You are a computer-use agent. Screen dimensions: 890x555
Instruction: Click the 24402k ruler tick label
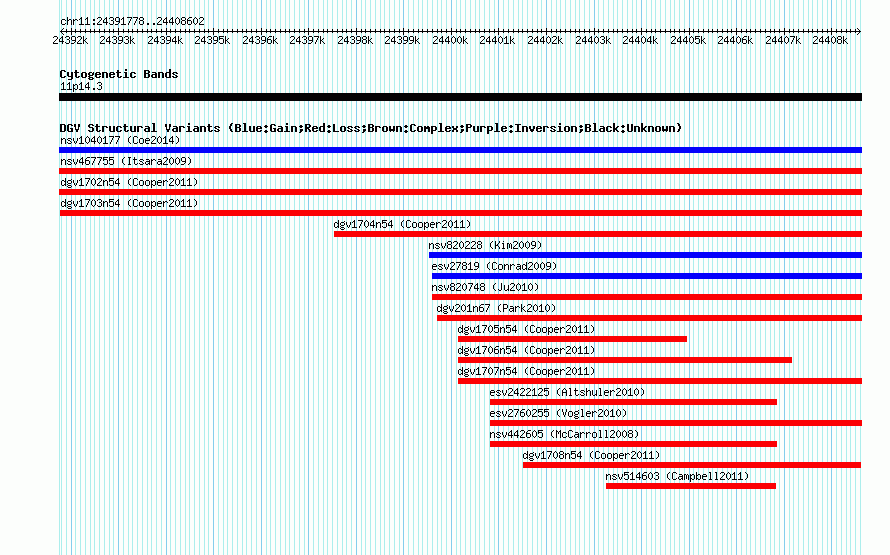pos(545,40)
